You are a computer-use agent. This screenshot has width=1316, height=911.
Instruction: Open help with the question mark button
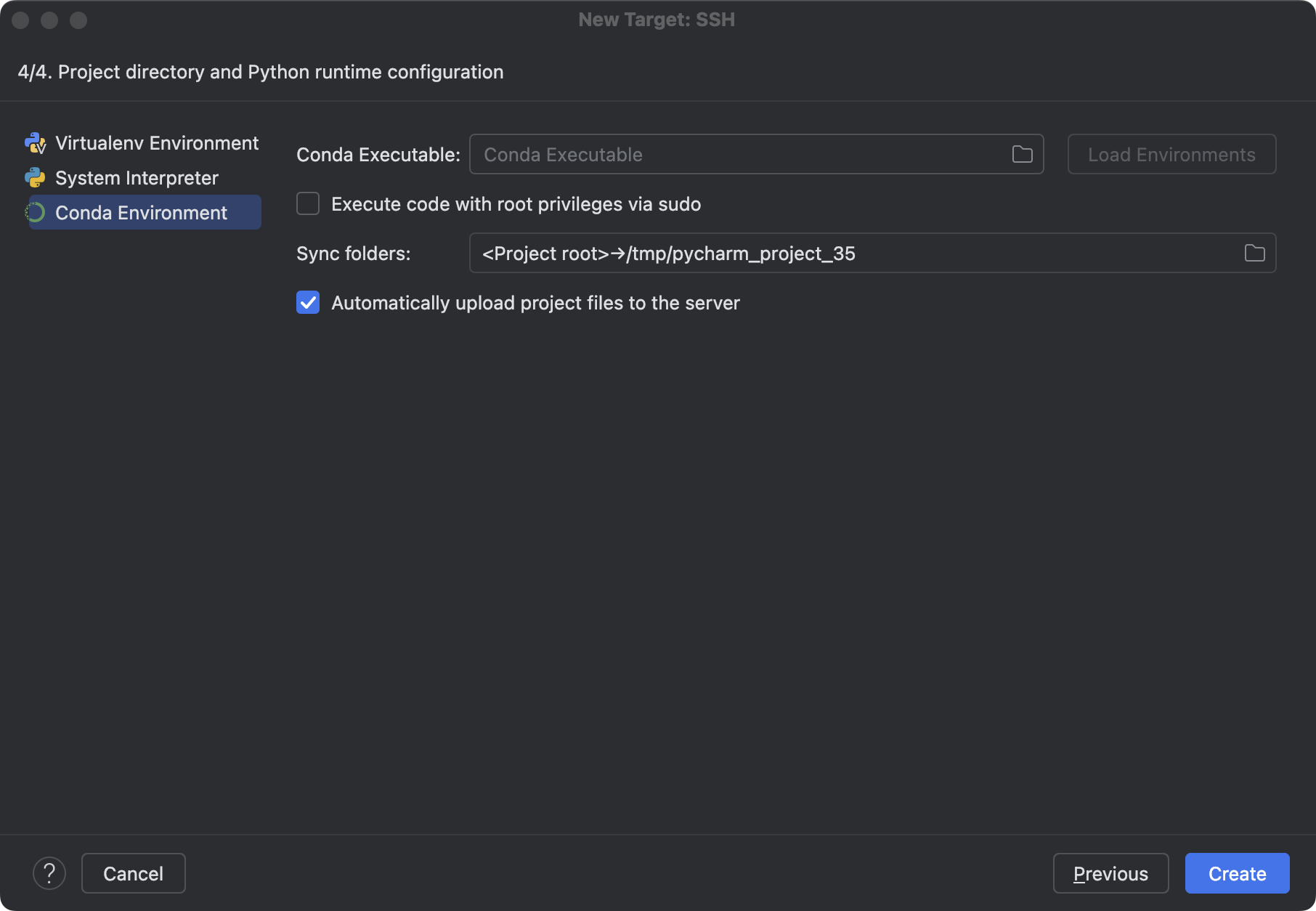click(49, 873)
